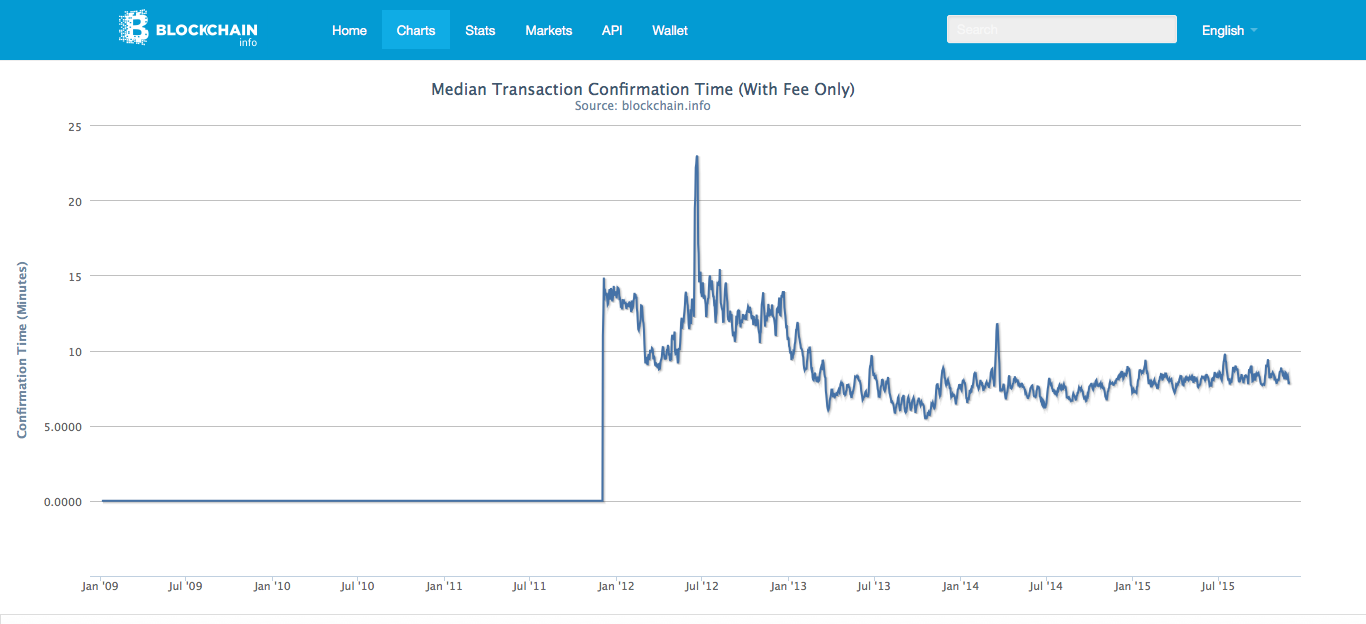Expand the English language dropdown

[1229, 30]
